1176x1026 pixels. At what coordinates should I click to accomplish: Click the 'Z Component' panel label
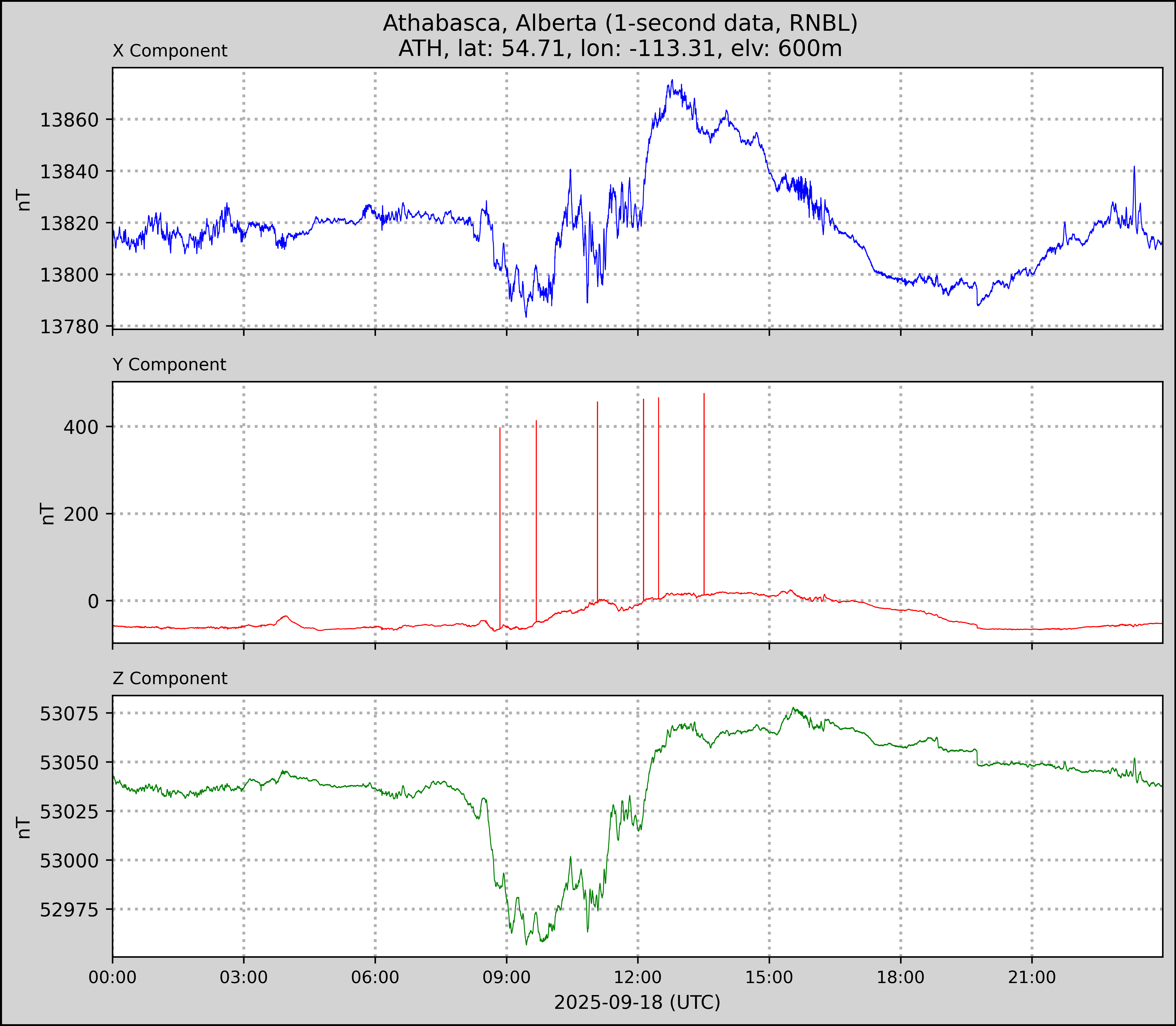[170, 679]
